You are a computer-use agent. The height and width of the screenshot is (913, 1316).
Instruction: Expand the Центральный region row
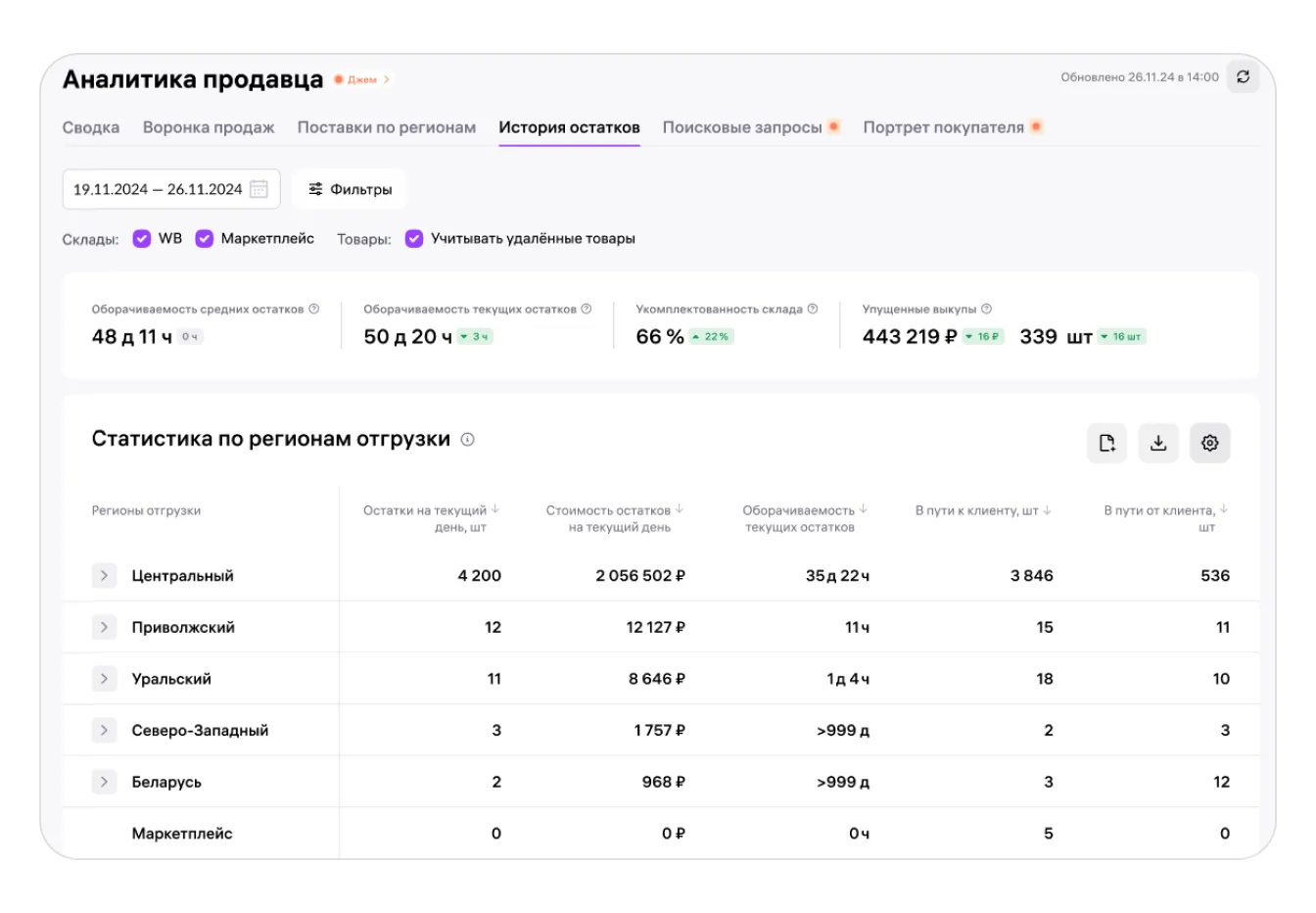pyautogui.click(x=104, y=576)
